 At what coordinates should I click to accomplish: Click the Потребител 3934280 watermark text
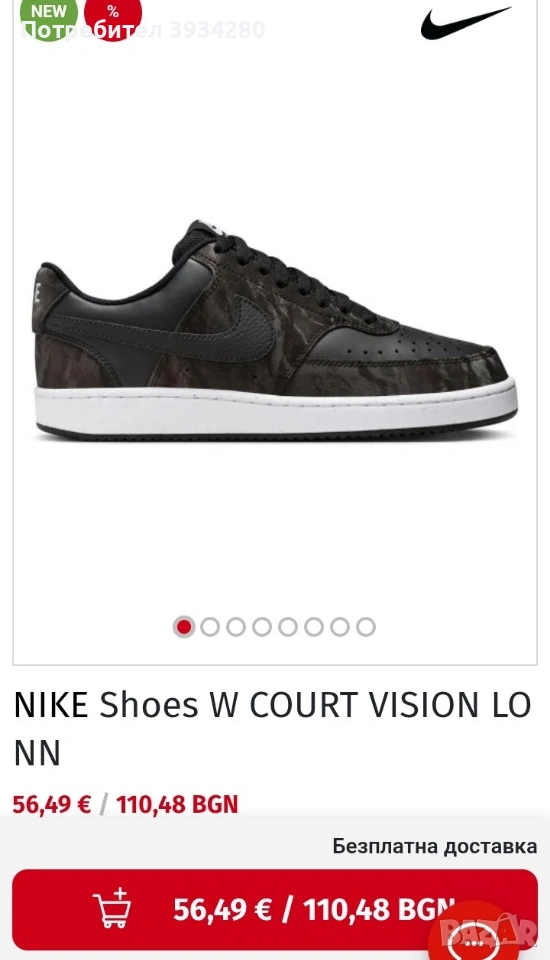click(143, 29)
